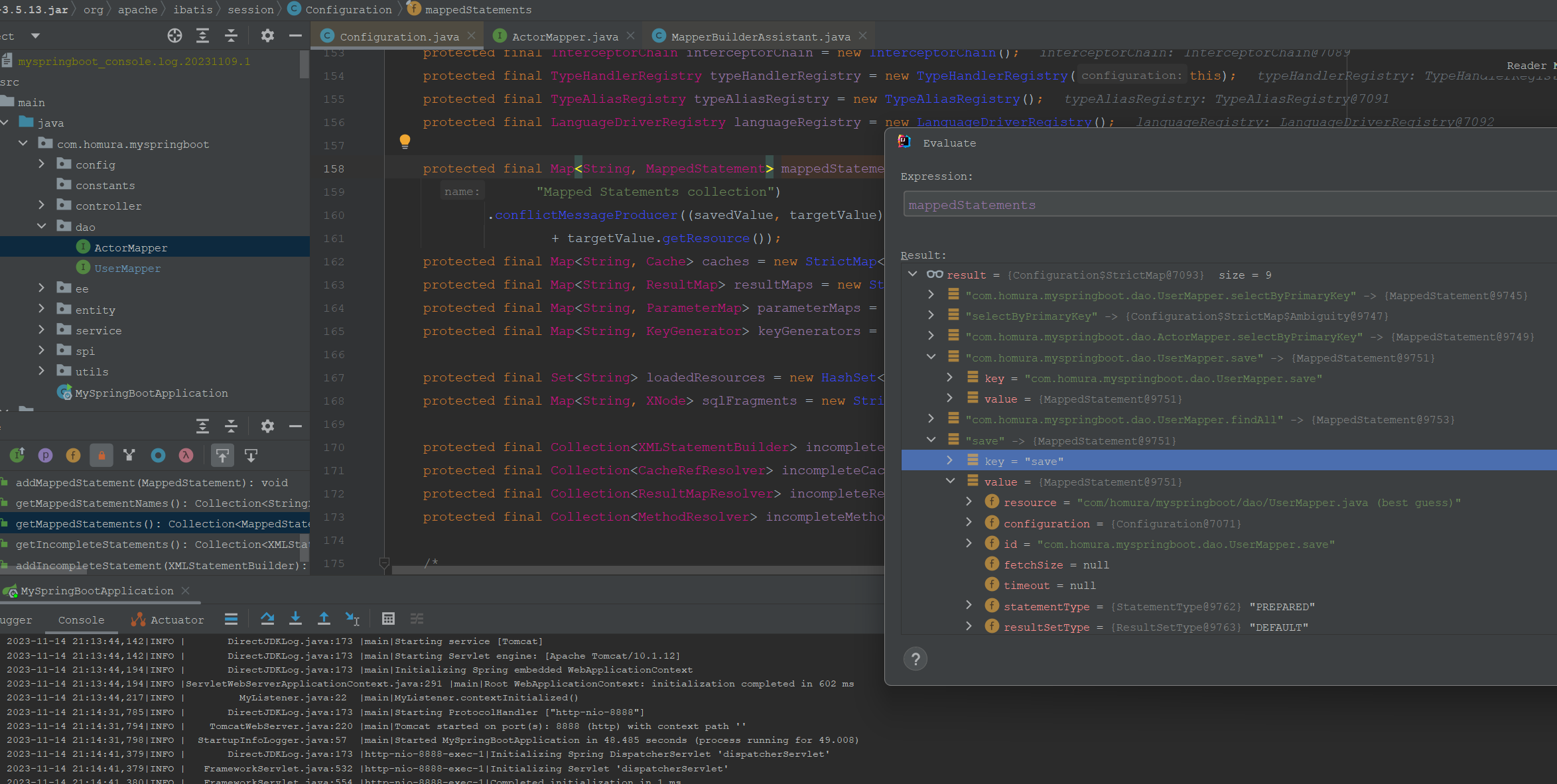Open Evaluate Expression calculator icon
Image resolution: width=1557 pixels, height=784 pixels.
[x=388, y=619]
